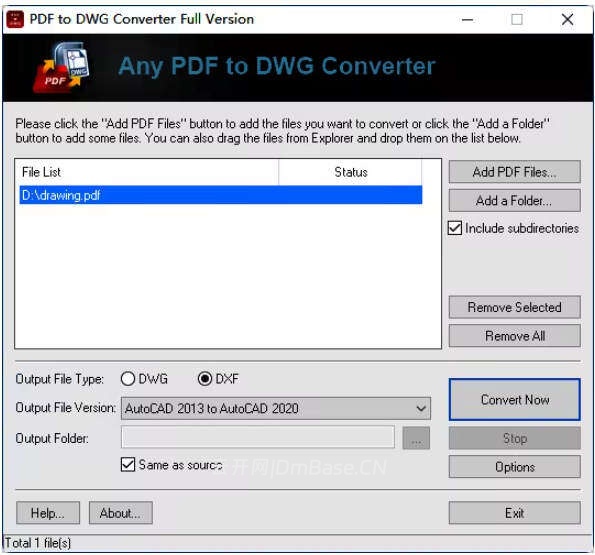Start conversion with Convert Now
Viewport: 595px width, 555px height.
[x=515, y=399]
